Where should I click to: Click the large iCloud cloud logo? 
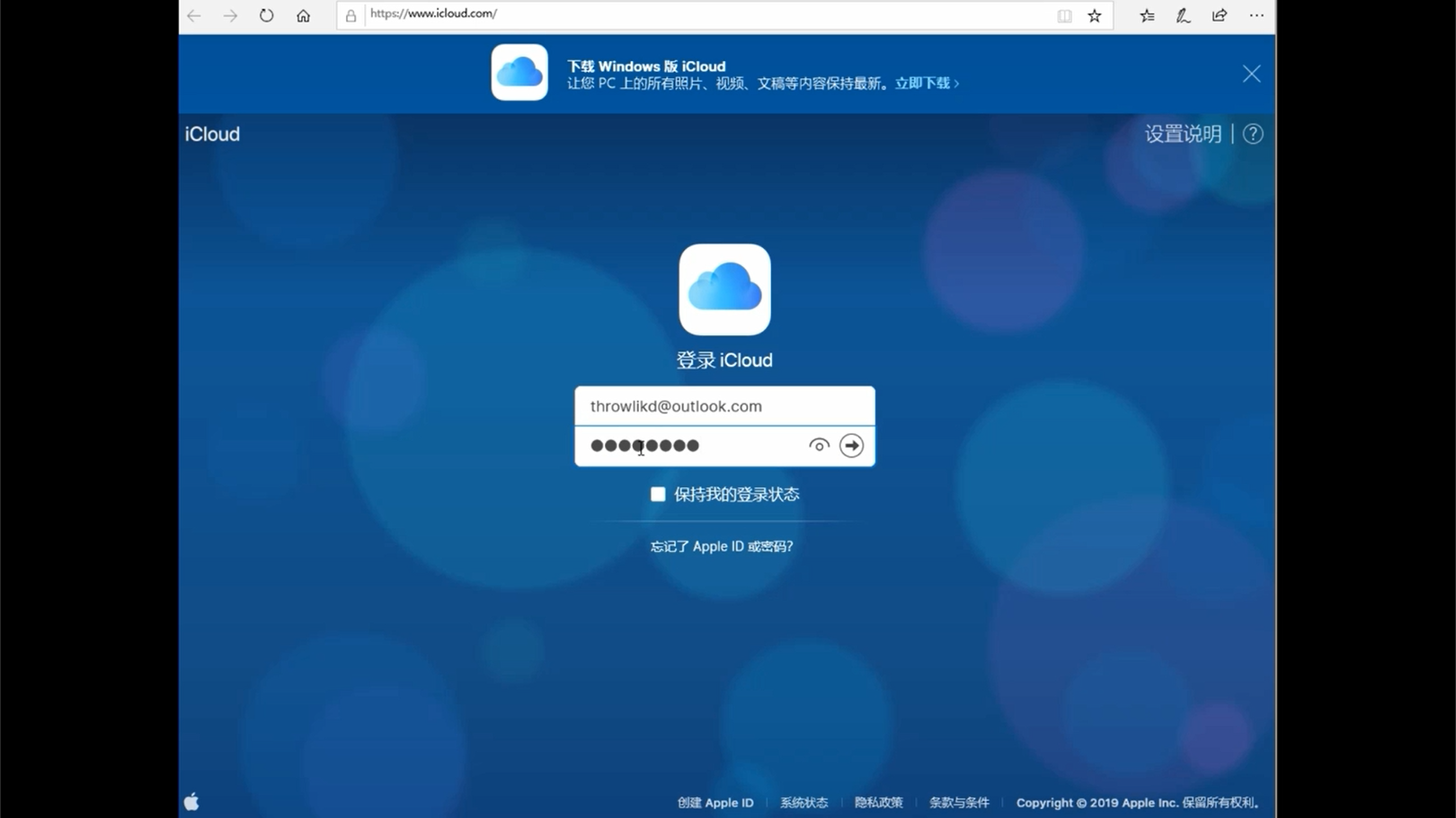point(724,289)
